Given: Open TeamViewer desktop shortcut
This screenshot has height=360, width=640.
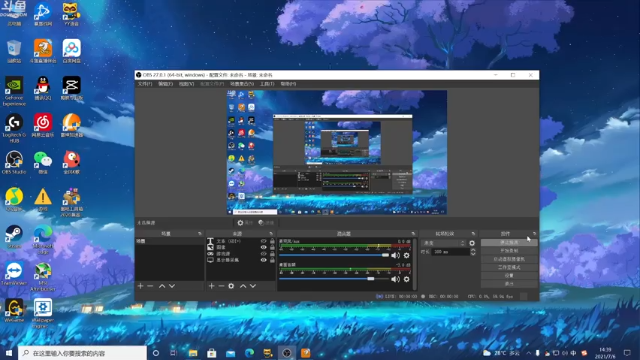Looking at the screenshot, I should click(x=14, y=273).
